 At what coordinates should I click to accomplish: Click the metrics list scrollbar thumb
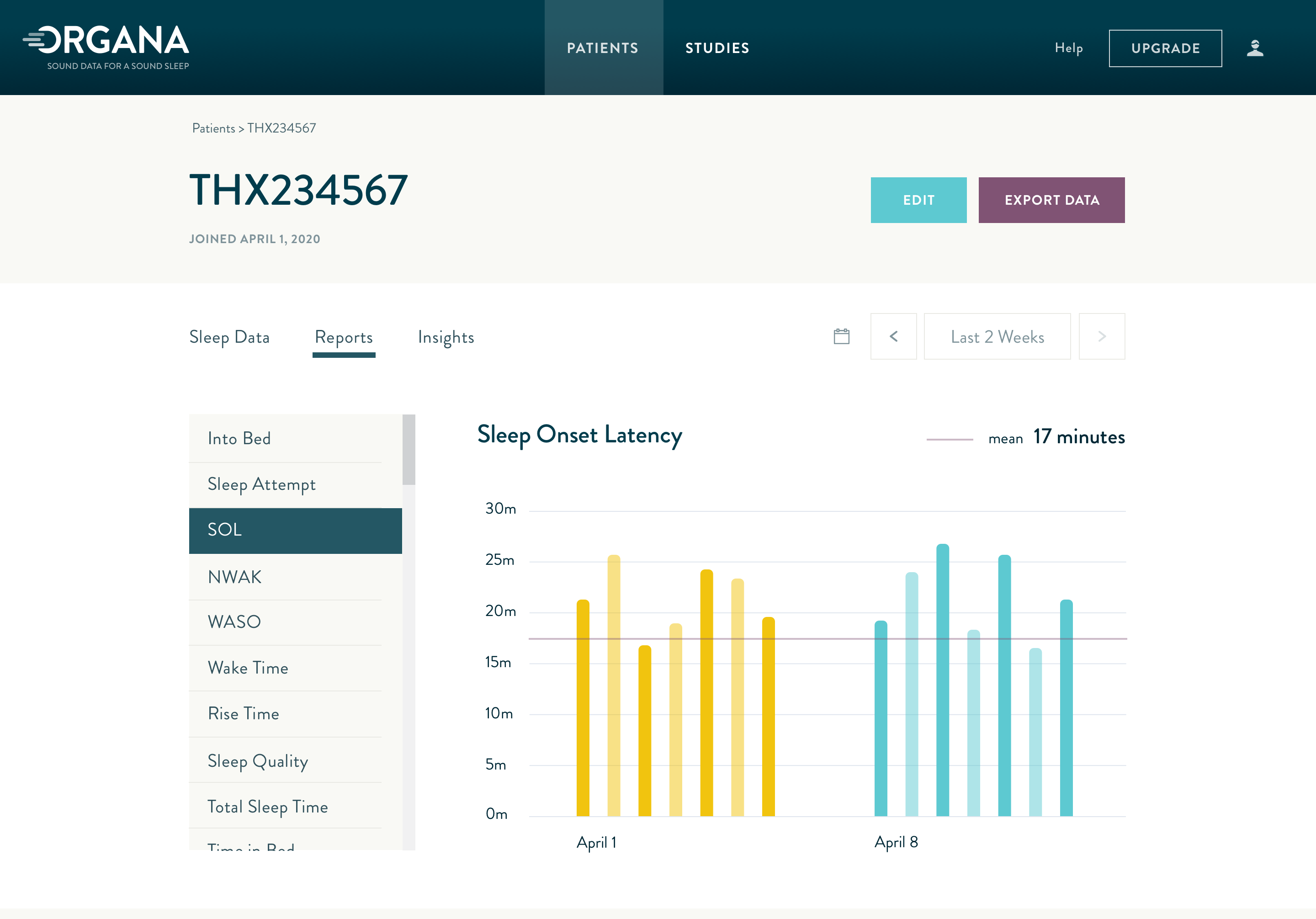click(x=409, y=449)
